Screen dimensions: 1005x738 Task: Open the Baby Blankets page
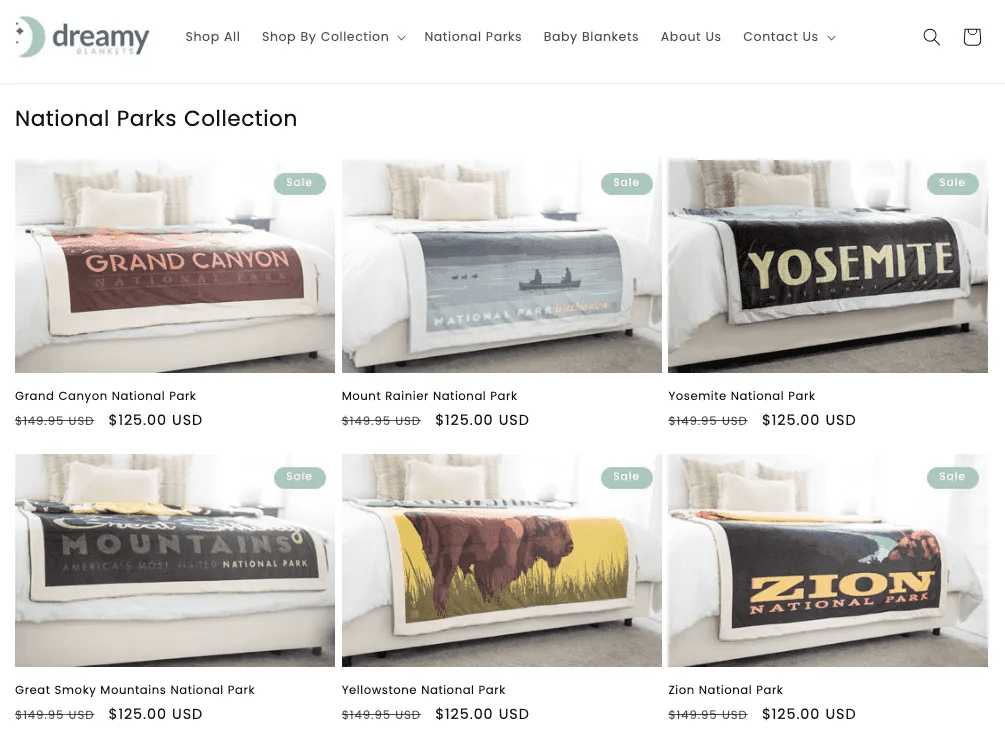pos(591,37)
